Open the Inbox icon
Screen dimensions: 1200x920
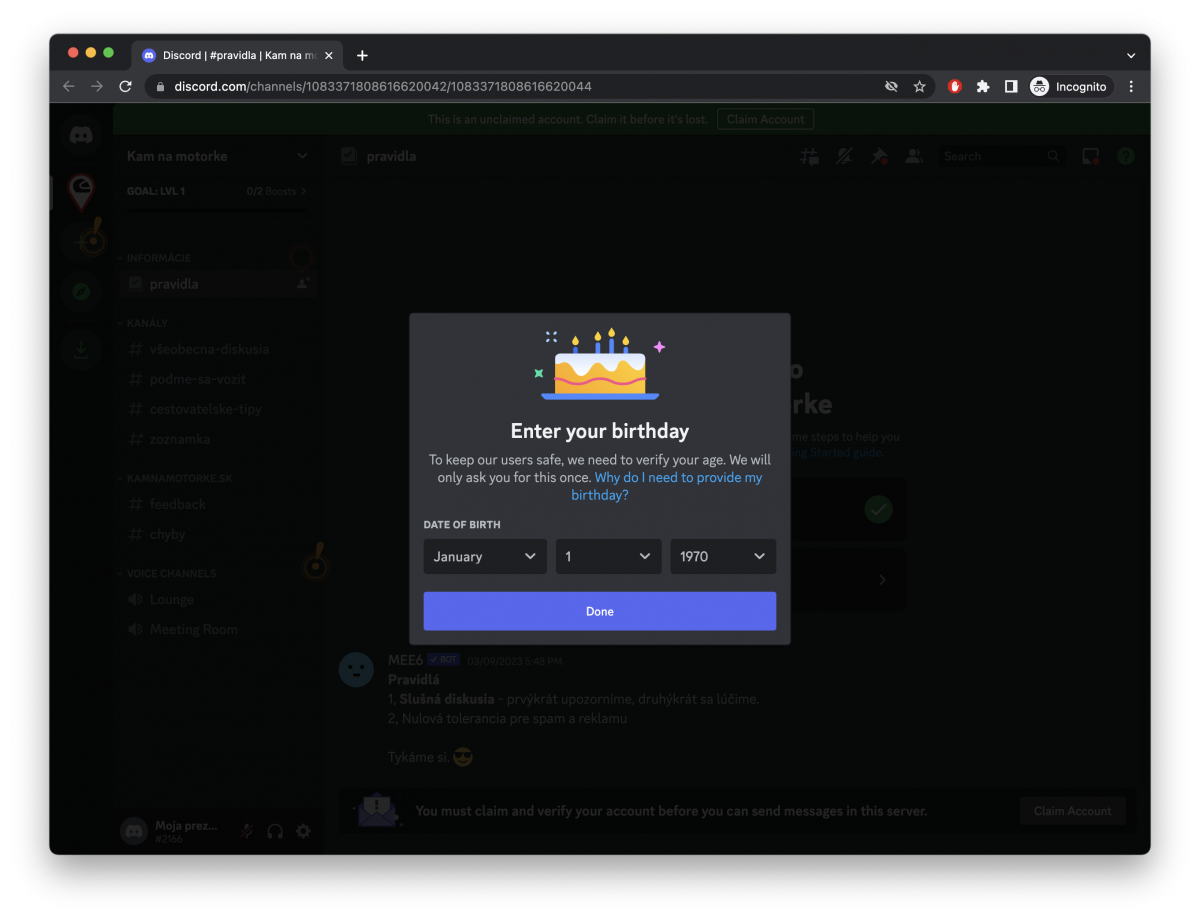[x=1091, y=156]
